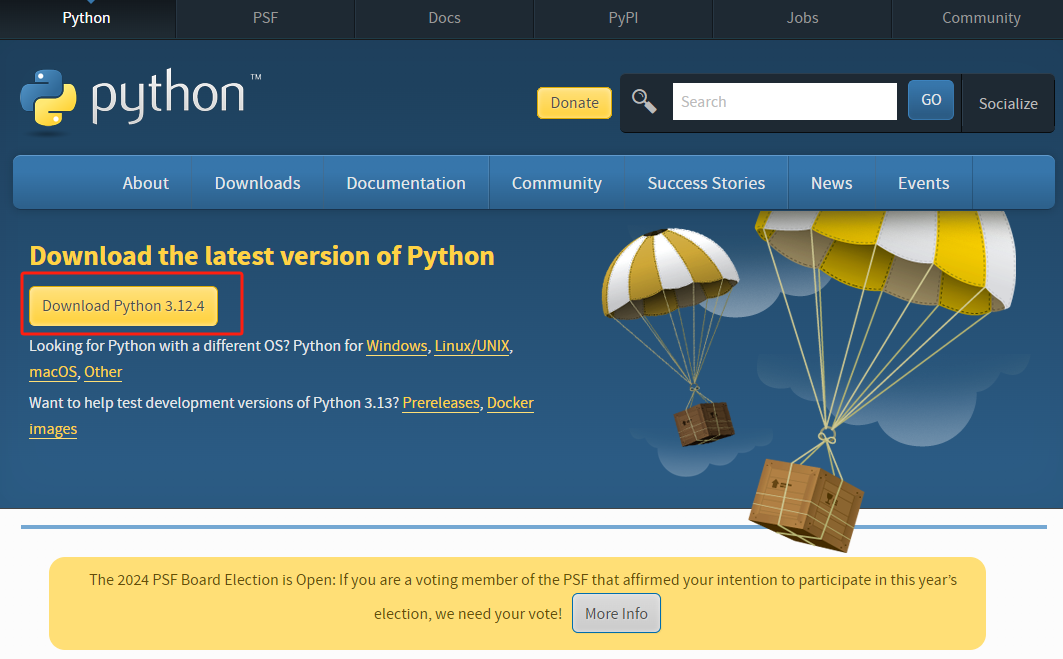Viewport: 1063px width, 659px height.
Task: Open the Community item in main navigation
Action: click(557, 183)
